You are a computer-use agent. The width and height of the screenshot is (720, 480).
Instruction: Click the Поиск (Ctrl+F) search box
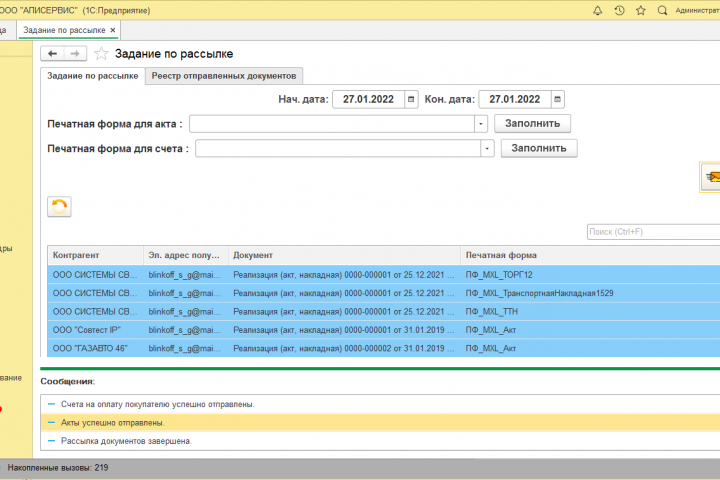click(653, 232)
